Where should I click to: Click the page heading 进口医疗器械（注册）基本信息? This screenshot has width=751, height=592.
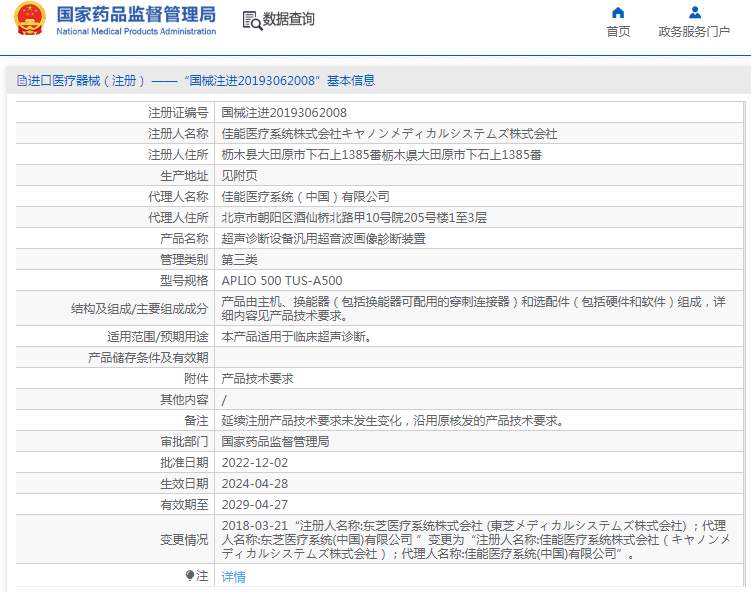click(201, 80)
